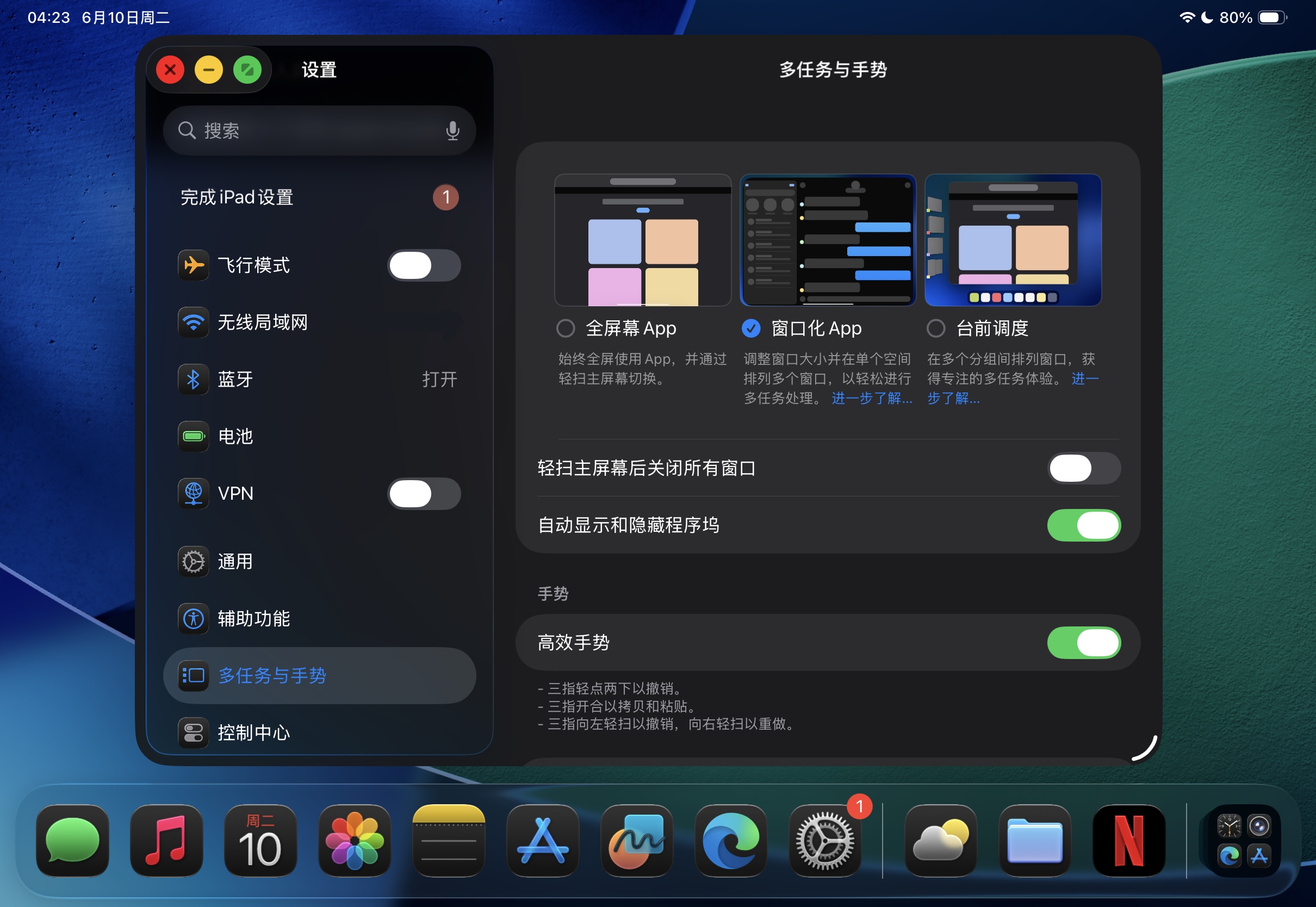
Task: Launch Microsoft Edge from the dock
Action: (731, 841)
